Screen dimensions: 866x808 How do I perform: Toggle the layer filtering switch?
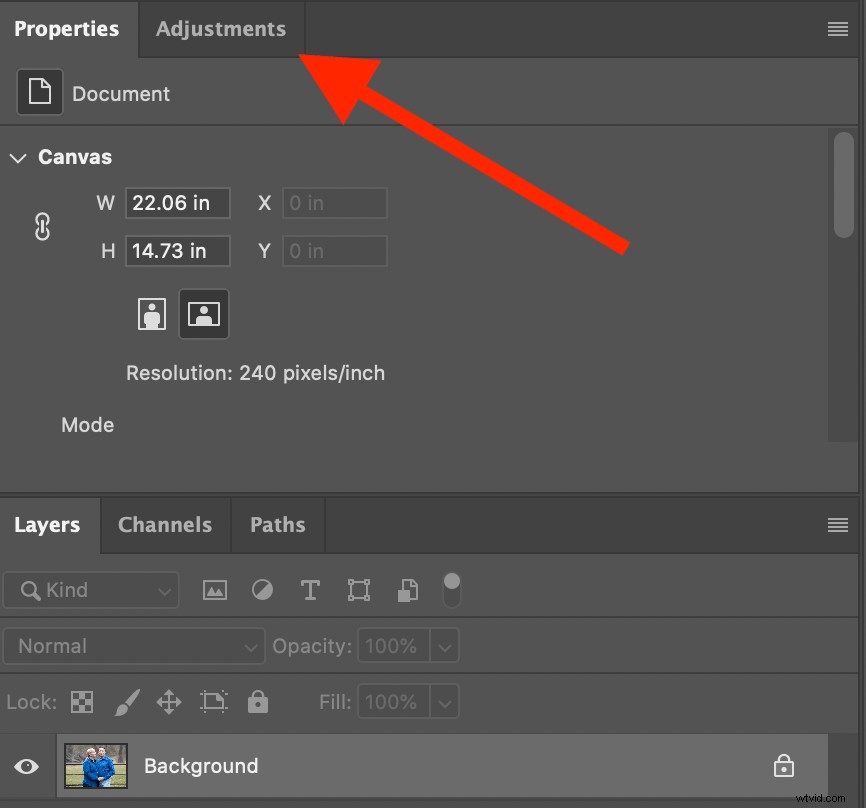tap(452, 590)
